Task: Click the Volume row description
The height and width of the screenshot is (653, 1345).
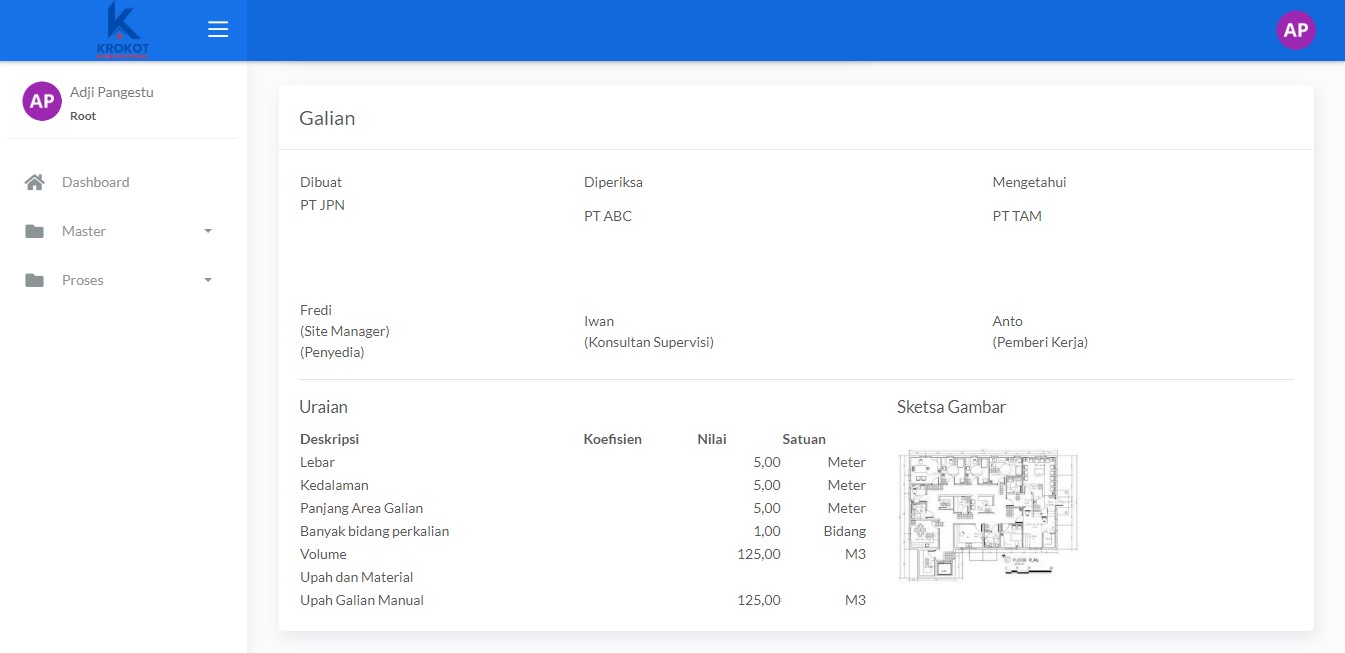Action: click(x=323, y=554)
